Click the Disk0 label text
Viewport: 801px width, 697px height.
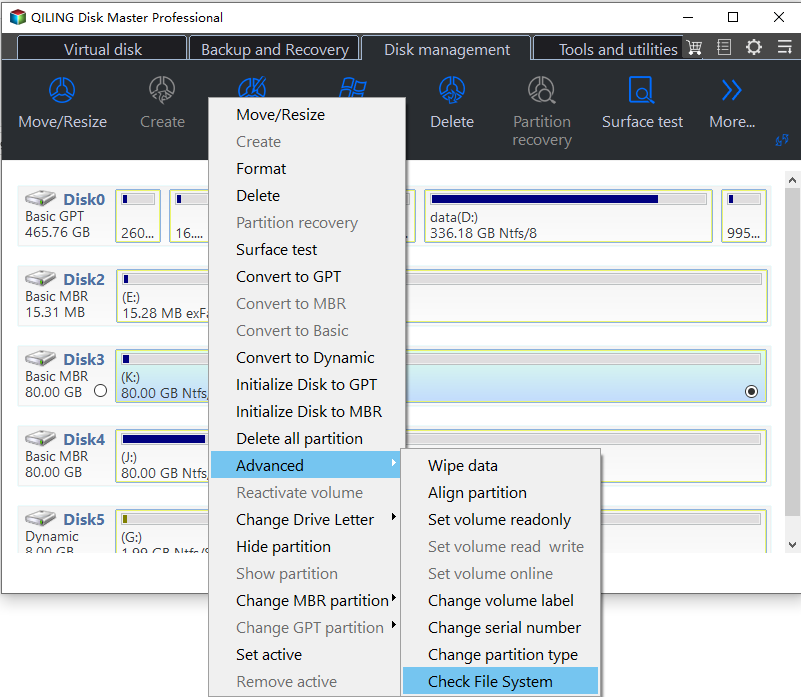pos(84,199)
